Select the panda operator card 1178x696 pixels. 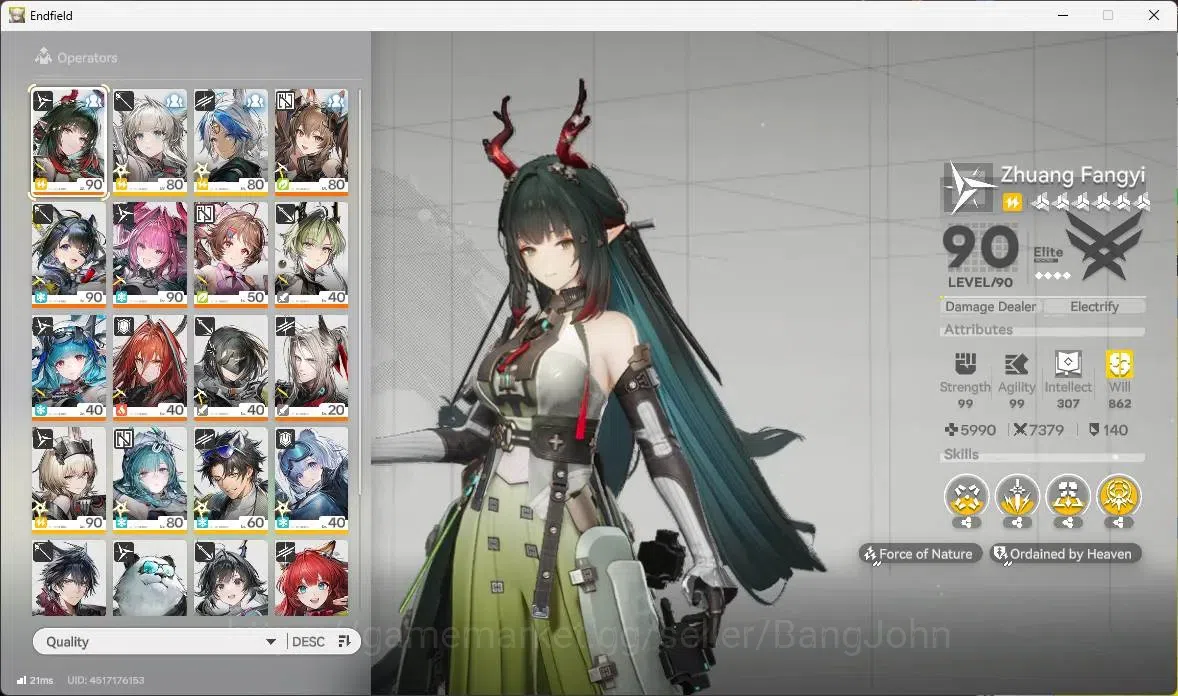(150, 578)
